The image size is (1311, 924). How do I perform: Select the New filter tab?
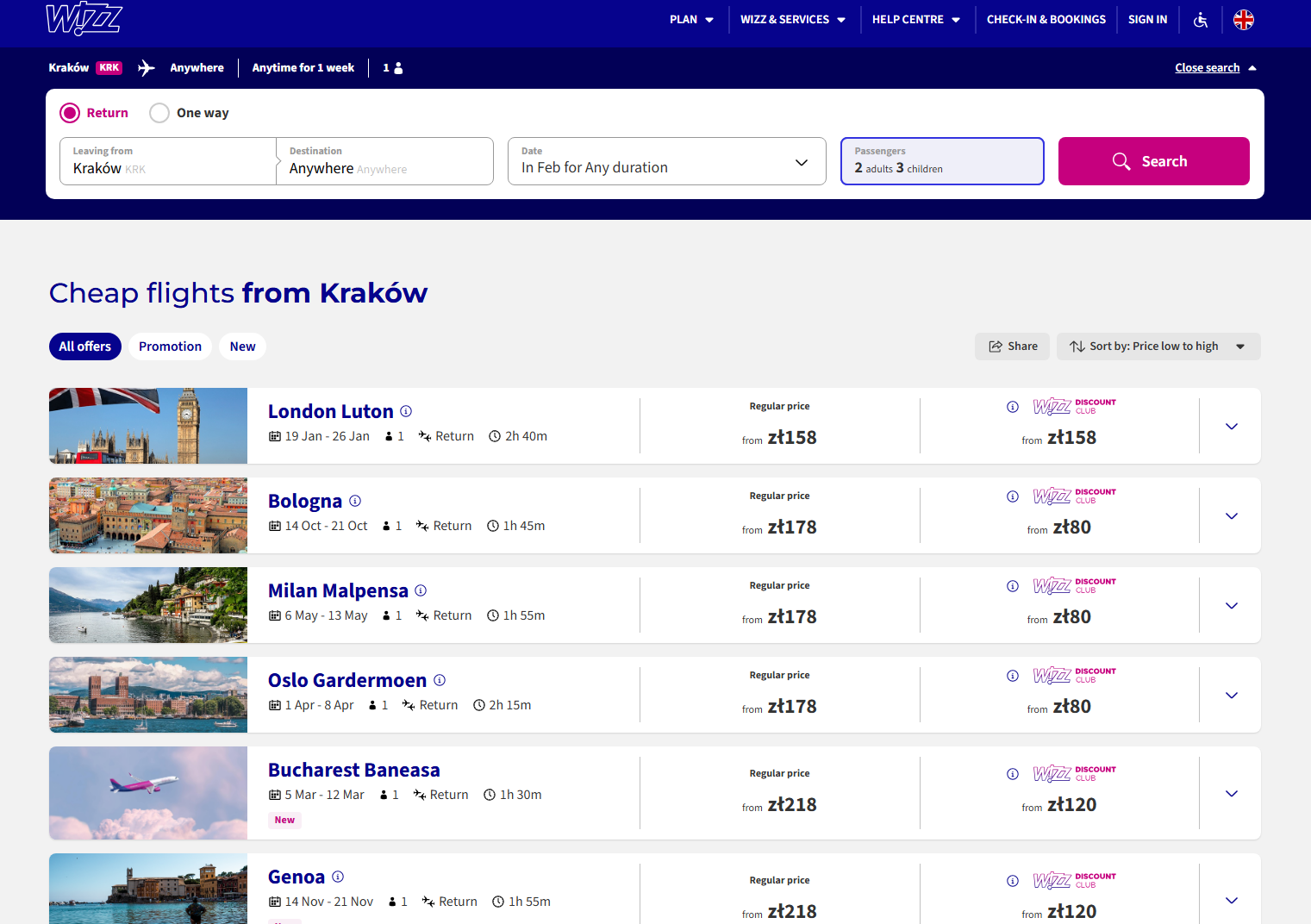pyautogui.click(x=243, y=346)
